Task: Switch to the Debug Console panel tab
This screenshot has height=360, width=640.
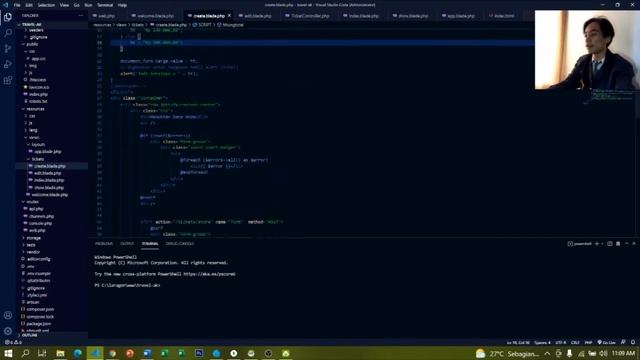Action: [x=180, y=244]
